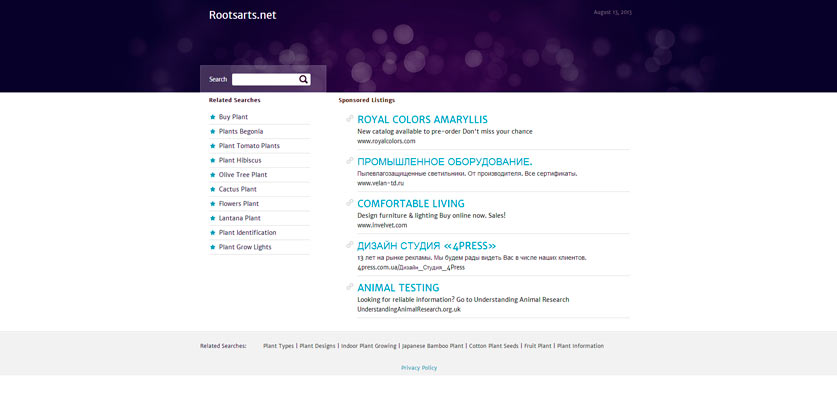Click the star icon beside Cactus Plant
837x400 pixels.
pos(213,189)
